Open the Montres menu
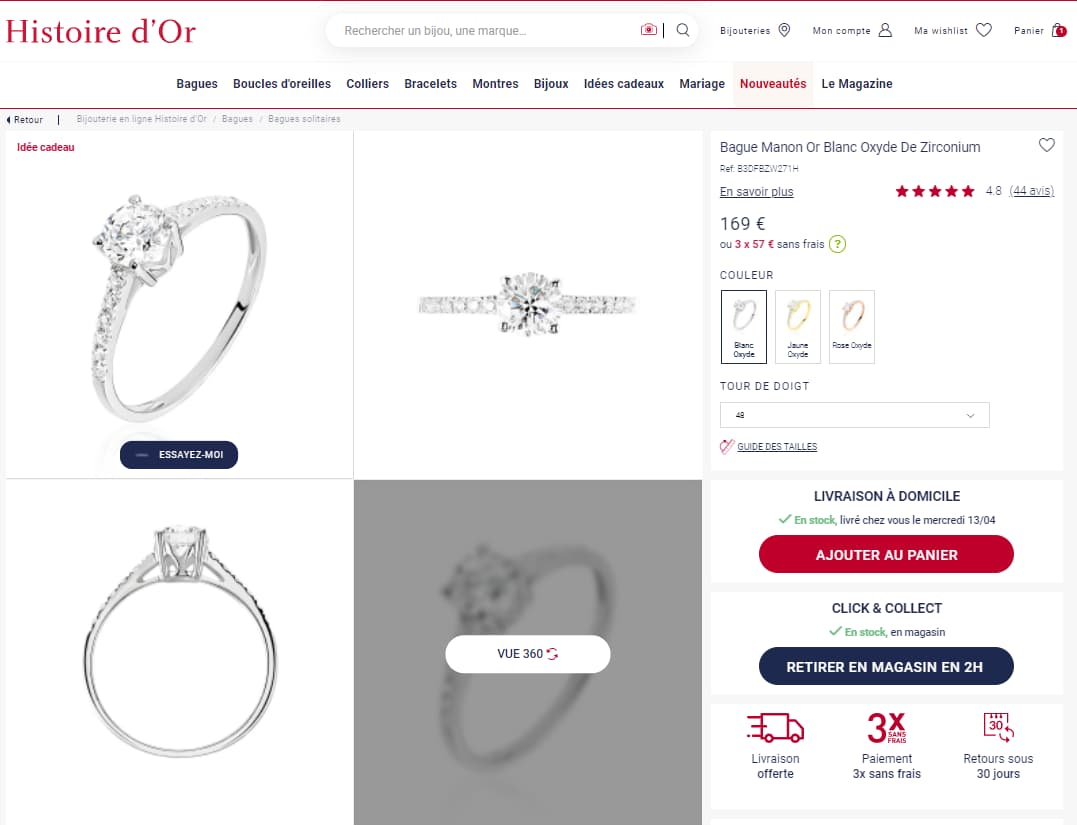1077x825 pixels. (x=495, y=84)
